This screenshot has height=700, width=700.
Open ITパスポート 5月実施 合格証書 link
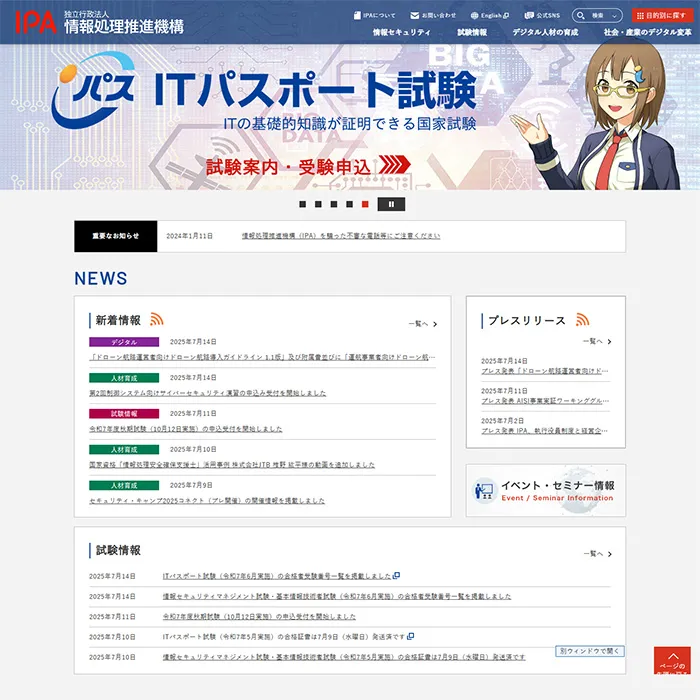[284, 637]
